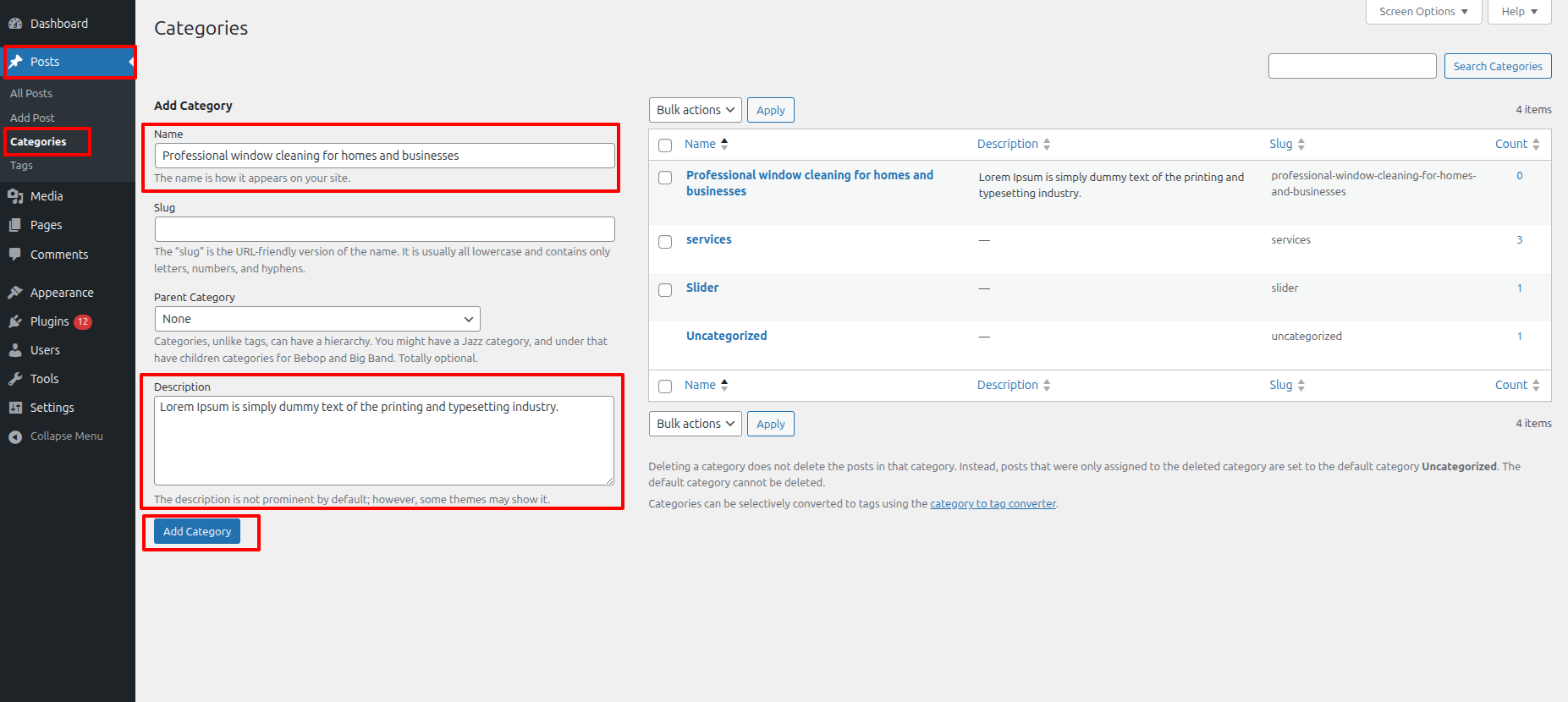Open the top Bulk actions dropdown
The image size is (1568, 702).
(x=695, y=110)
